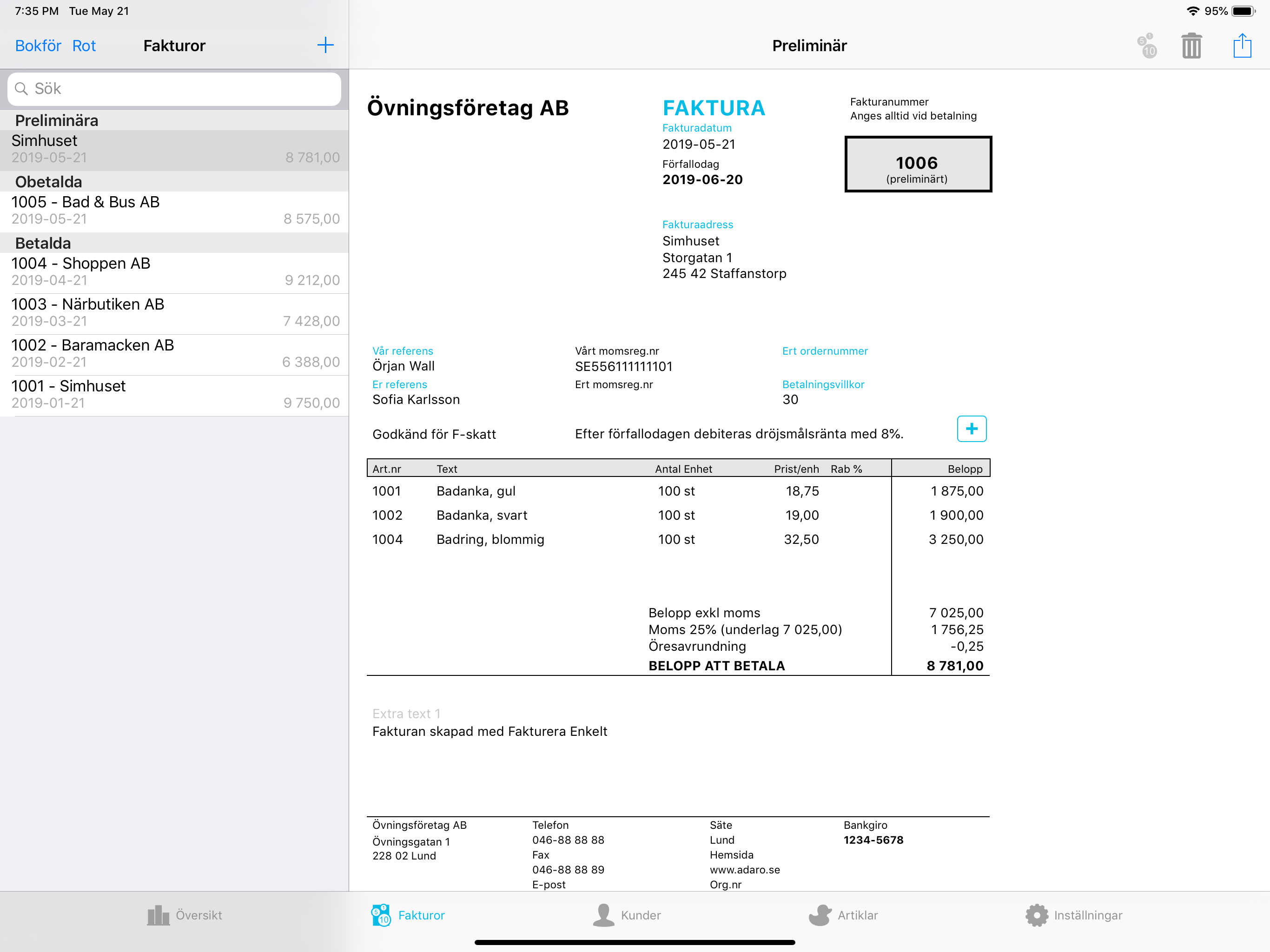
Task: Tap the amount 9 212,00 on Shoppen row
Action: tap(312, 280)
